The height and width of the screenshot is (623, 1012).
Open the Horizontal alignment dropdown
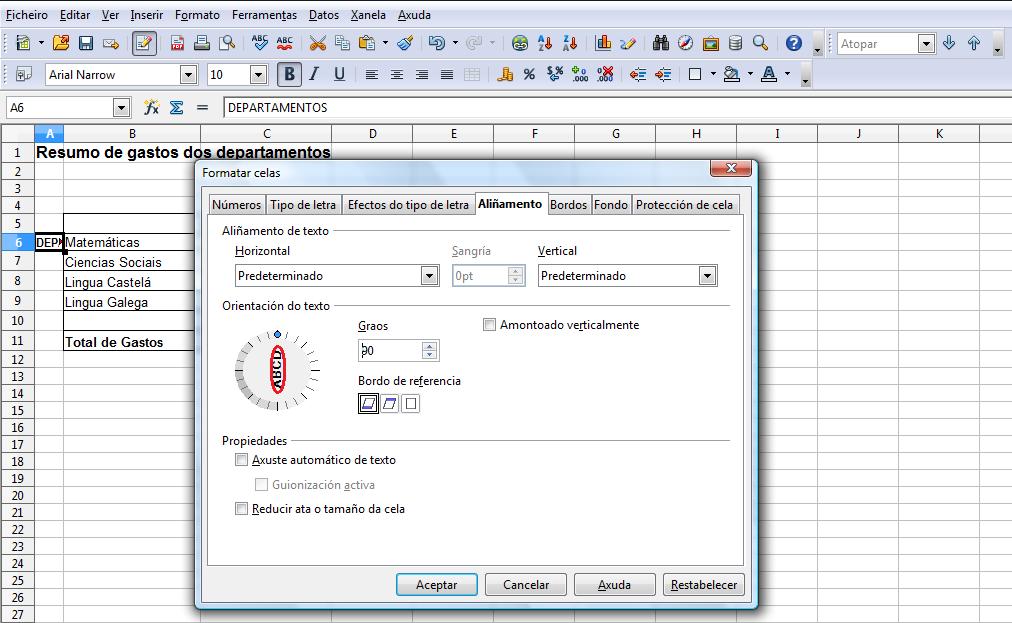[x=430, y=276]
